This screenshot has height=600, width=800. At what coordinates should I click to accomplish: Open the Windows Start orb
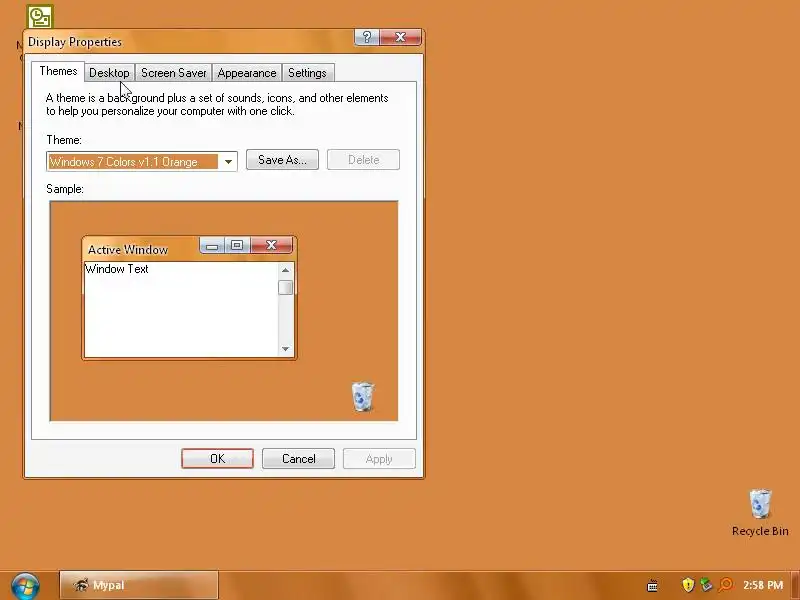click(25, 586)
